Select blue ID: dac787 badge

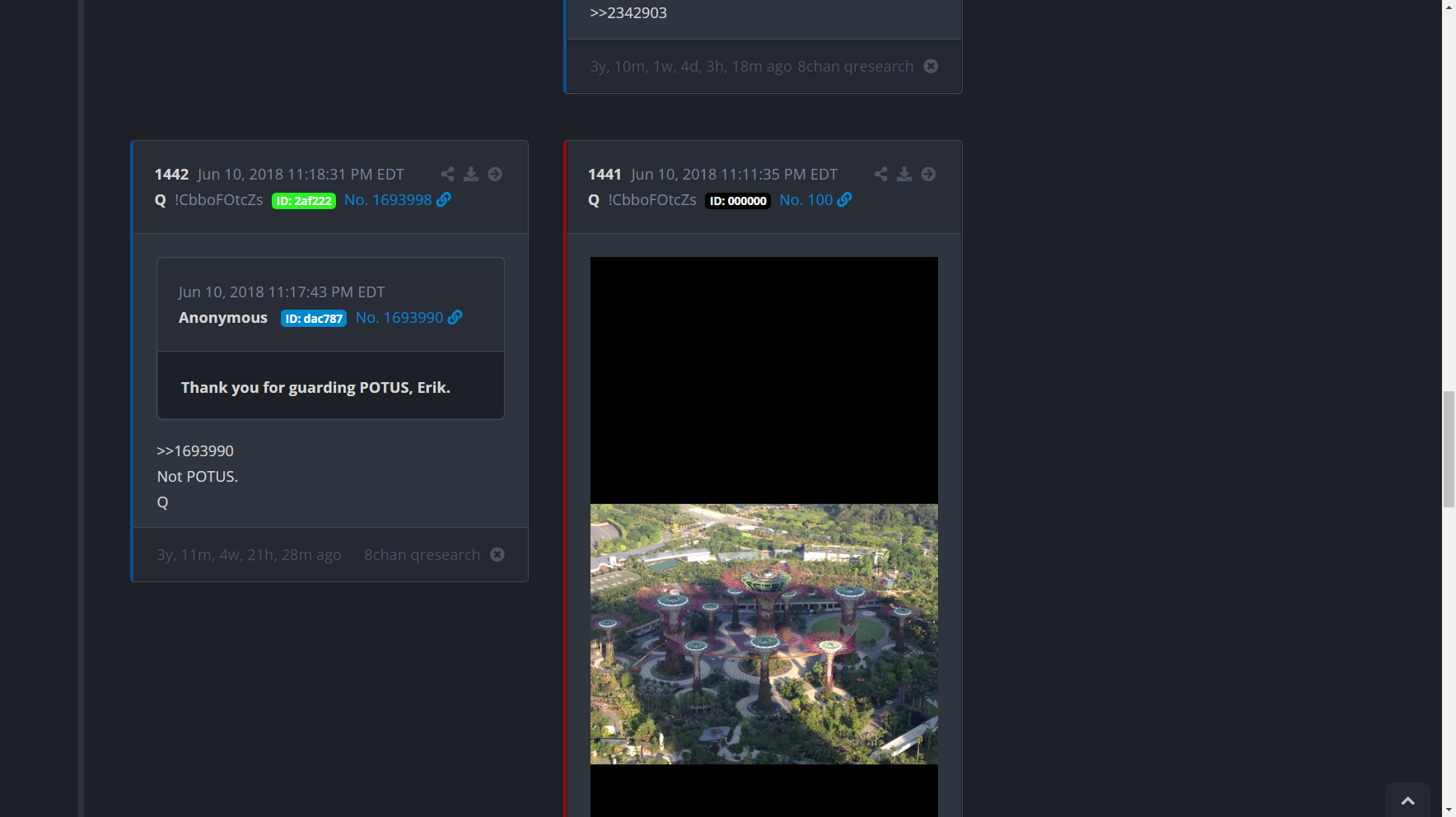314,319
